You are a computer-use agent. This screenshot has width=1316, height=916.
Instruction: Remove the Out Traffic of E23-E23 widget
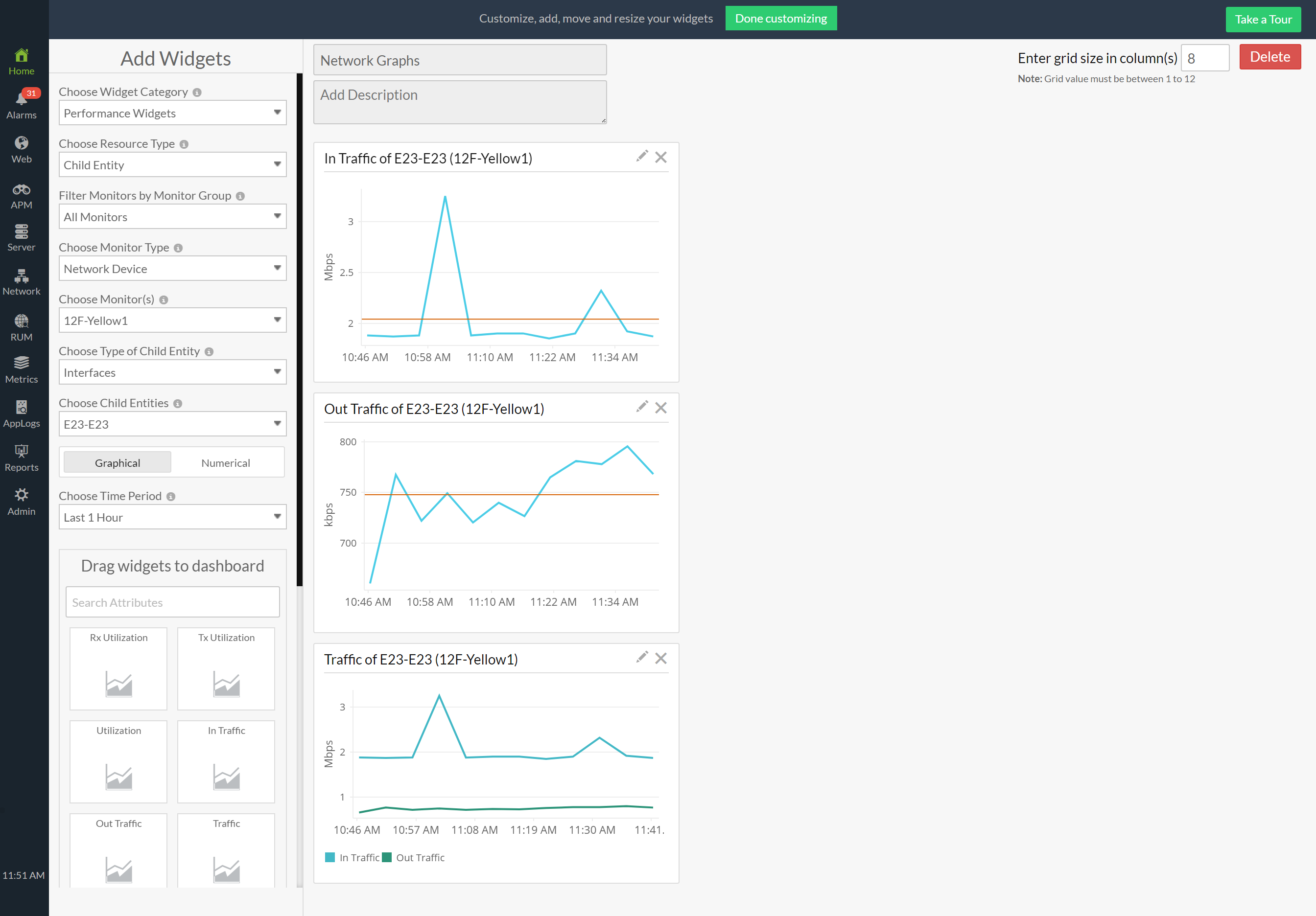click(661, 407)
